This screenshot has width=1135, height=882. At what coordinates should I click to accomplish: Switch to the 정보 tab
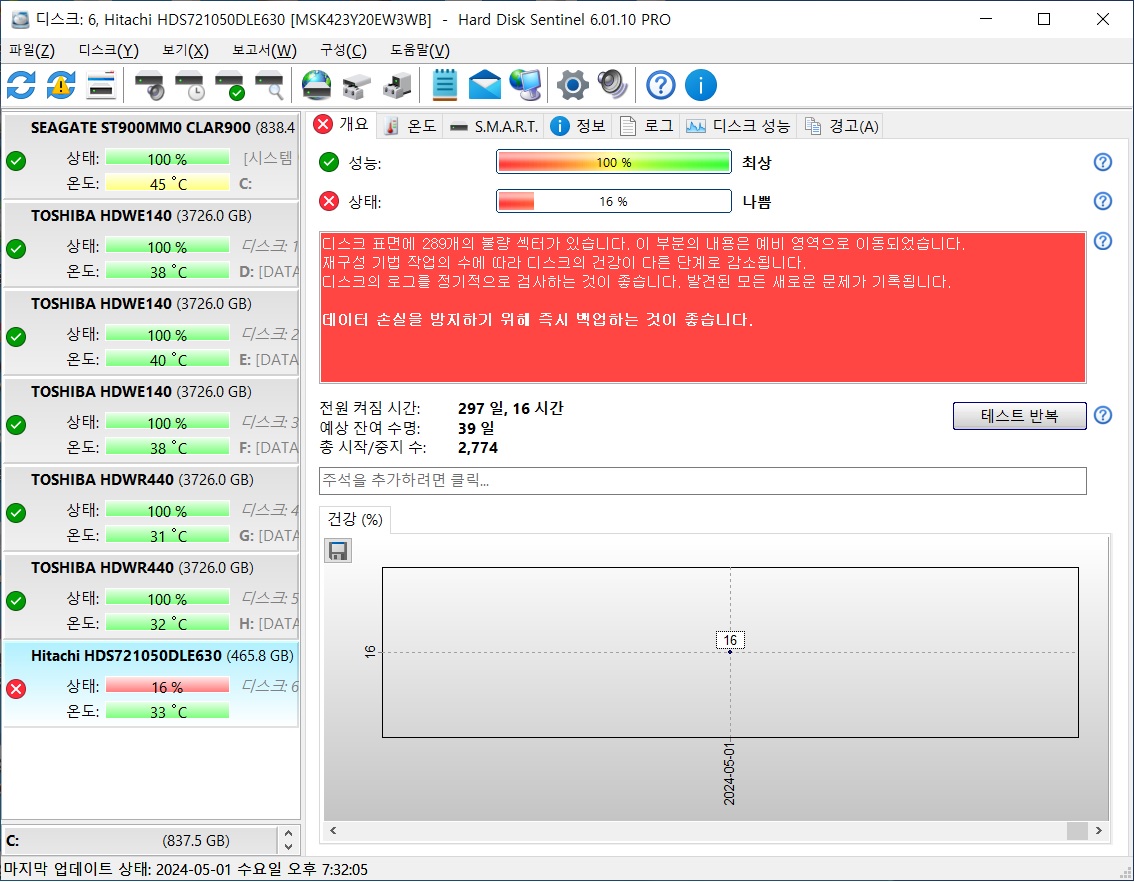point(578,126)
